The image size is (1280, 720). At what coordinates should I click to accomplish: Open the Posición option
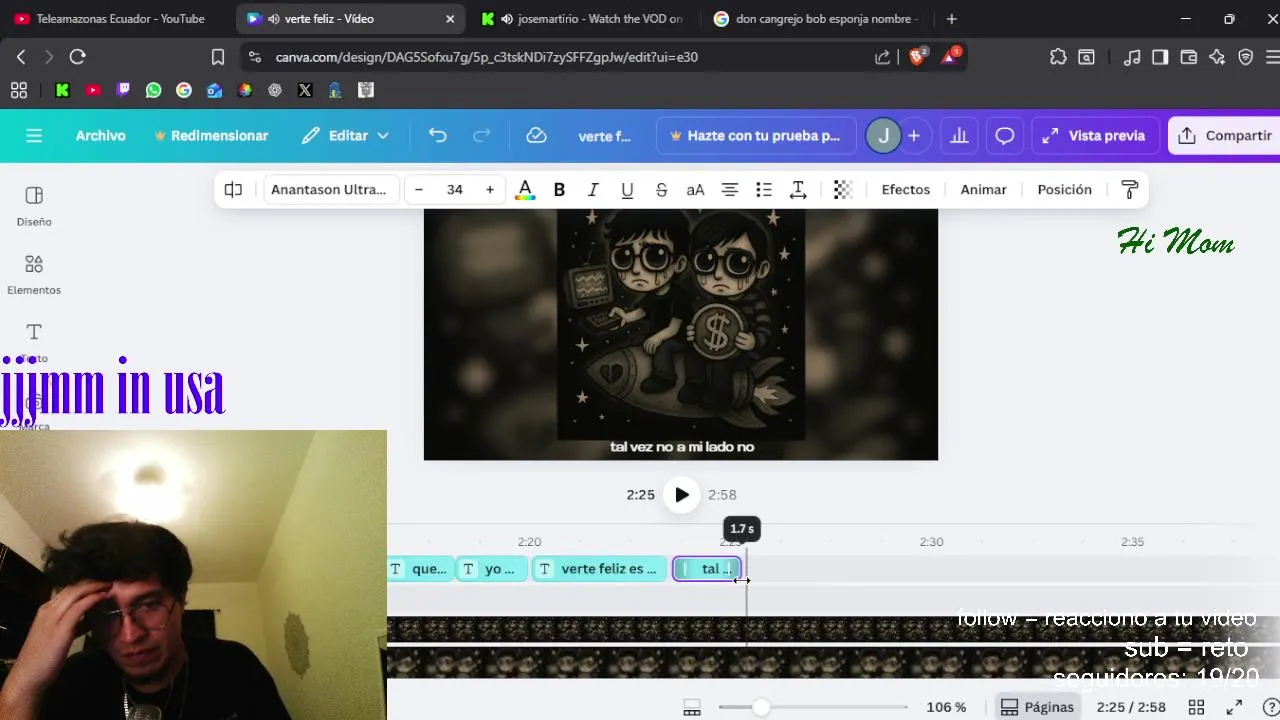tap(1065, 190)
